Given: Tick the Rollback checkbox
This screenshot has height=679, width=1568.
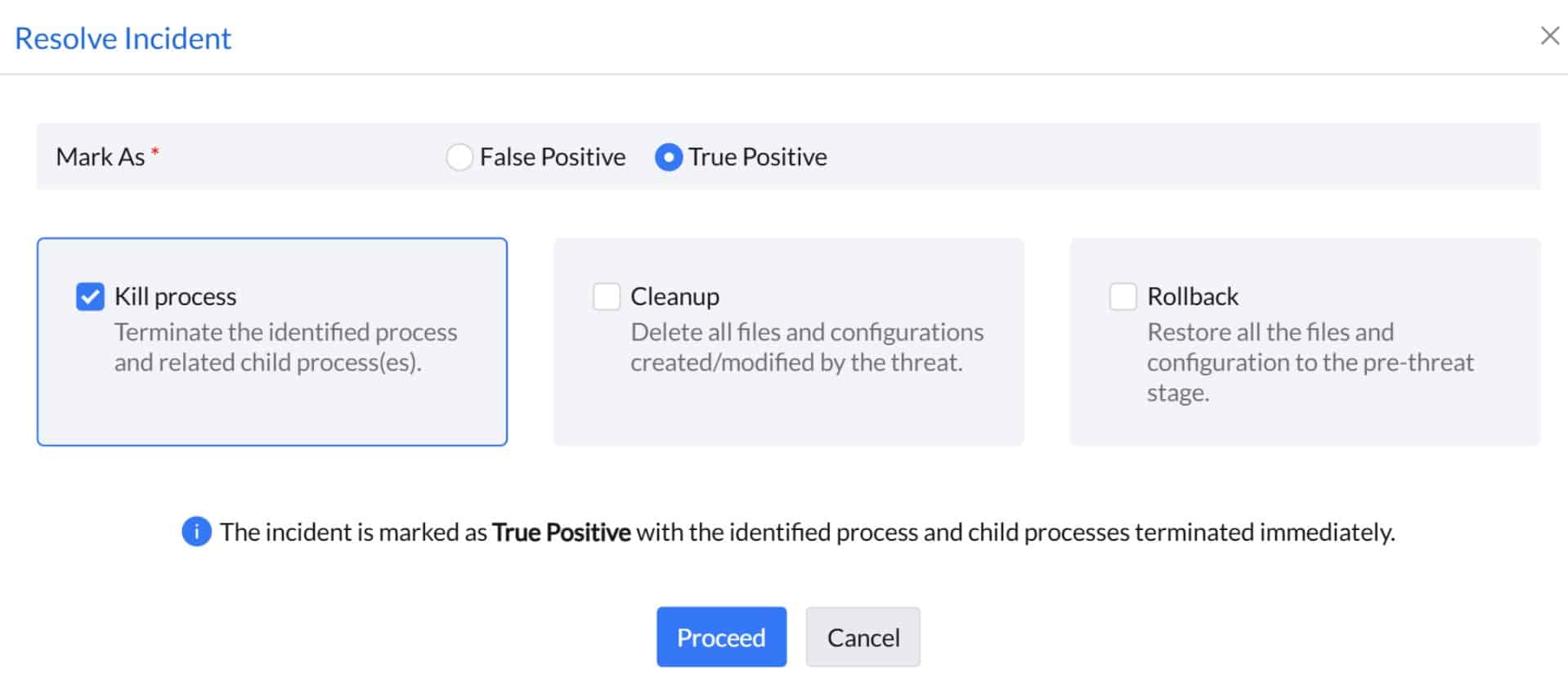Looking at the screenshot, I should point(1122,296).
